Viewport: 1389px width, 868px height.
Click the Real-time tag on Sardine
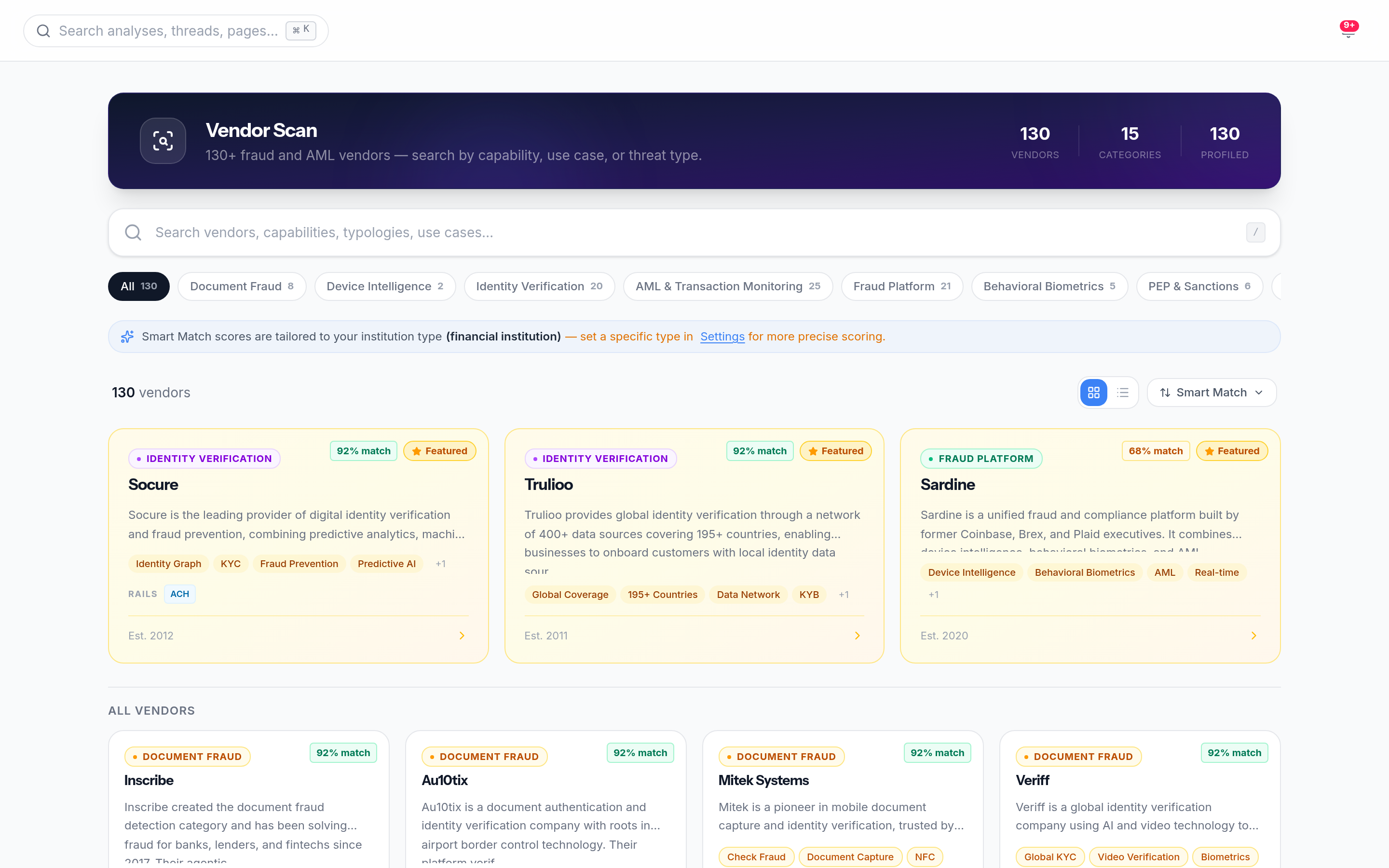click(1216, 572)
